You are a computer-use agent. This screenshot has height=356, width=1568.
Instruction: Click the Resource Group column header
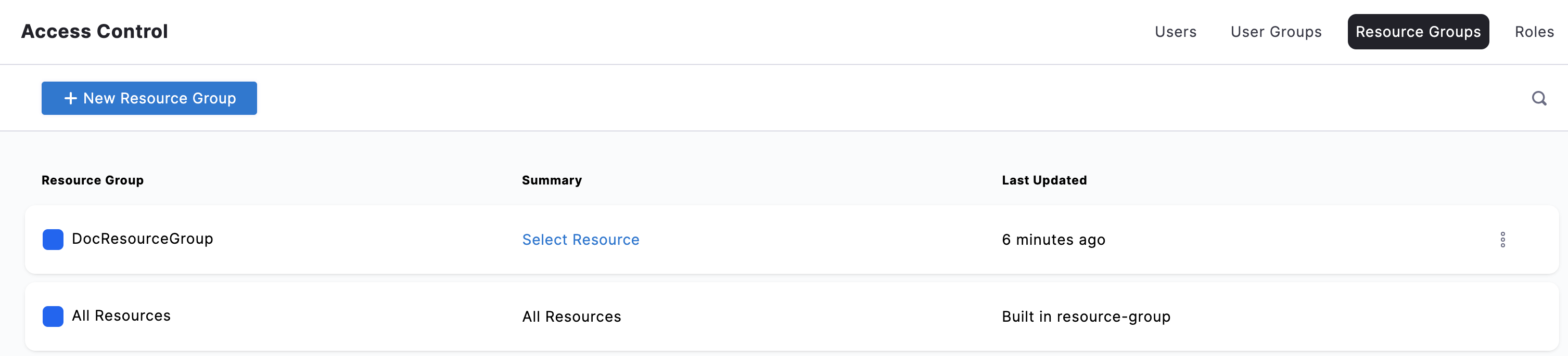click(93, 180)
